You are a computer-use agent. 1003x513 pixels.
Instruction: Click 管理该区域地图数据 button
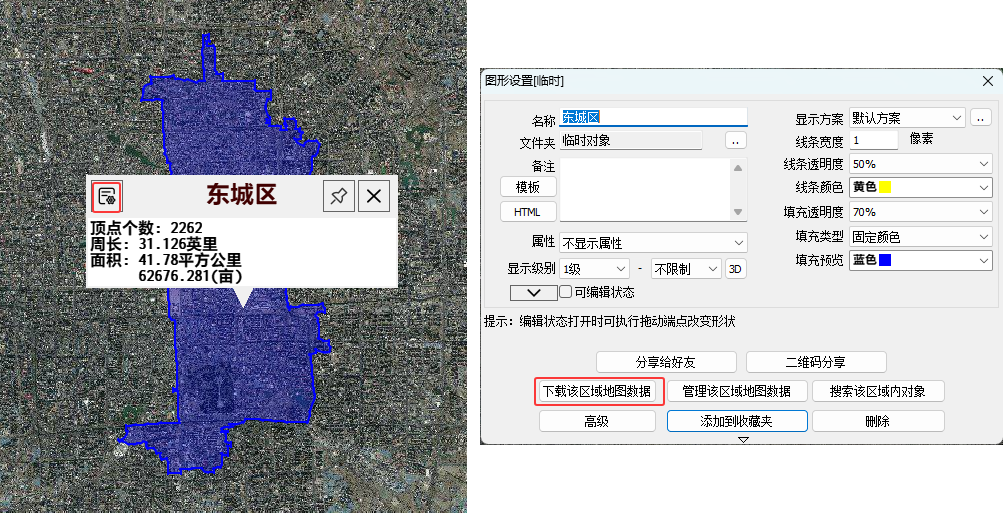737,391
